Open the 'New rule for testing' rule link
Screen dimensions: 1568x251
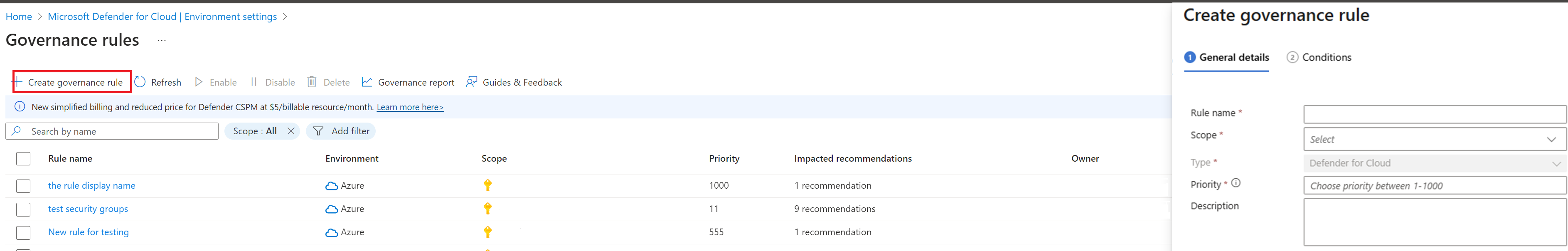tap(88, 232)
